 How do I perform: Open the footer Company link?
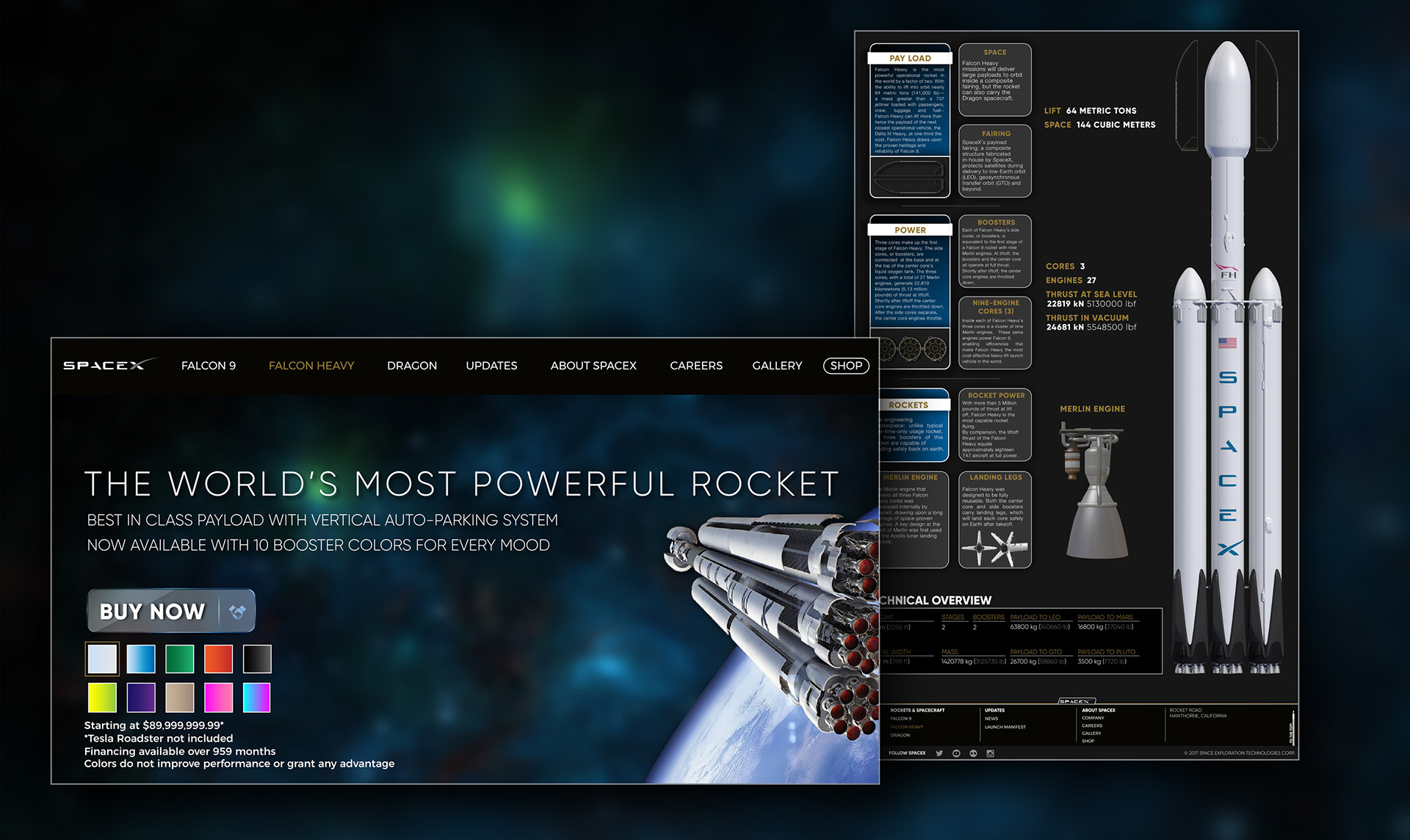1093,718
